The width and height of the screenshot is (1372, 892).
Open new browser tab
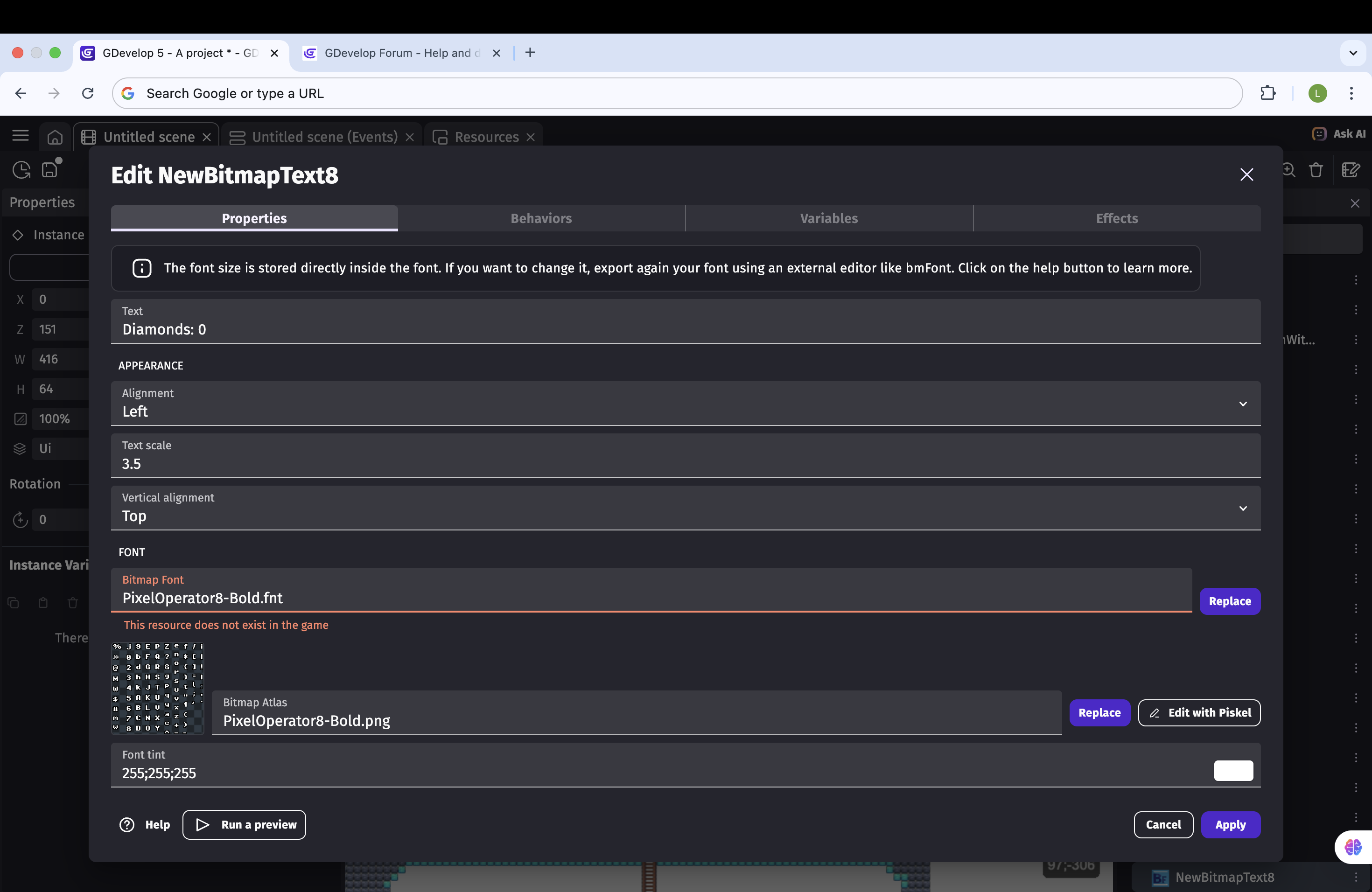click(530, 52)
